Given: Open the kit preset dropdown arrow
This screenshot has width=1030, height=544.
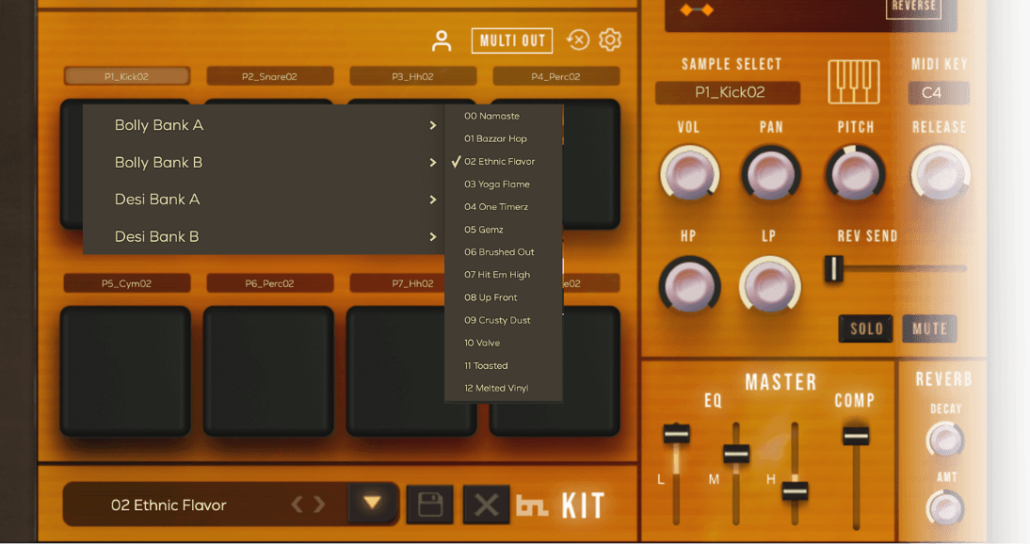Looking at the screenshot, I should [x=372, y=504].
